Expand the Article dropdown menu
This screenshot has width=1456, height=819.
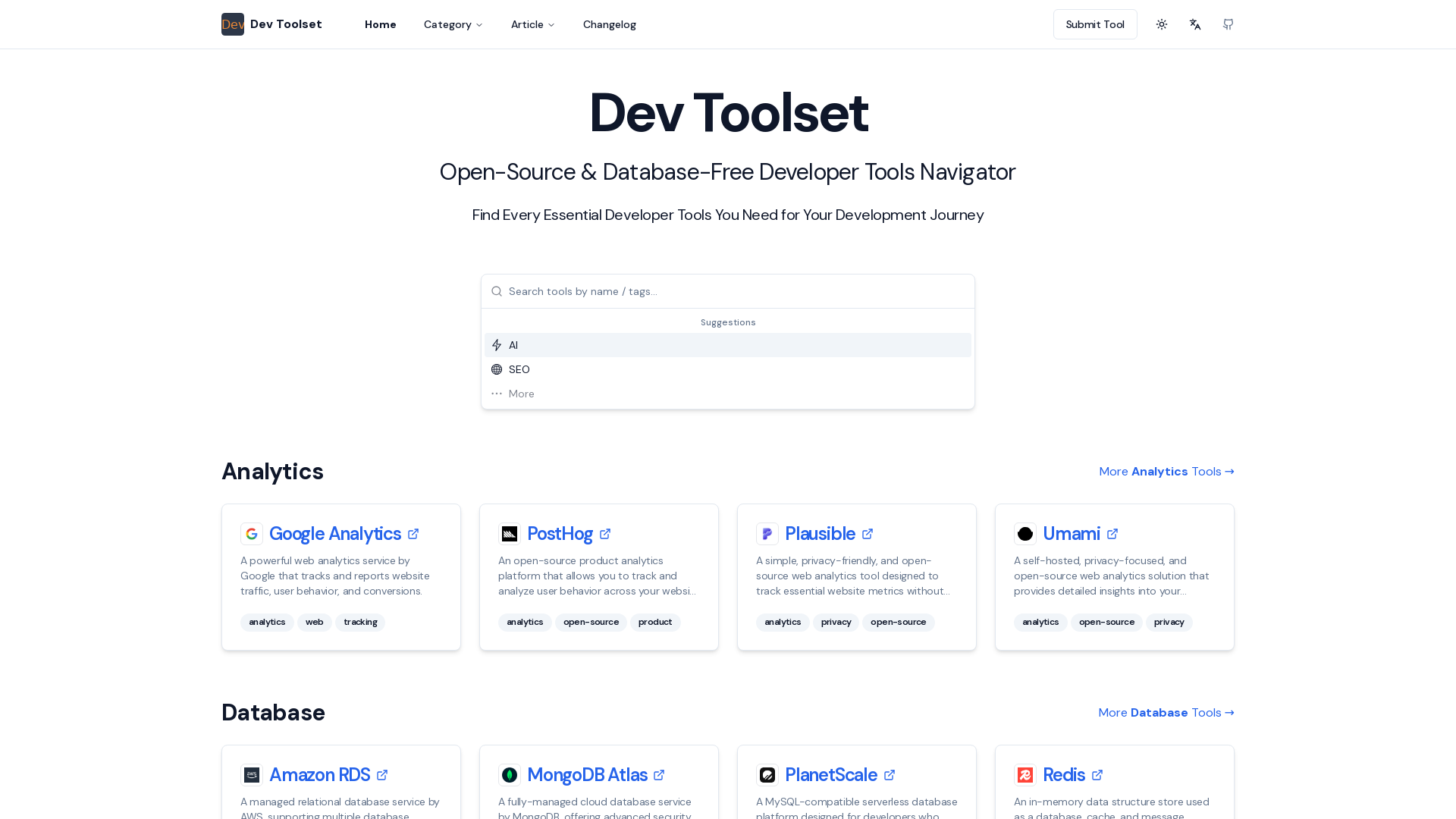coord(532,24)
